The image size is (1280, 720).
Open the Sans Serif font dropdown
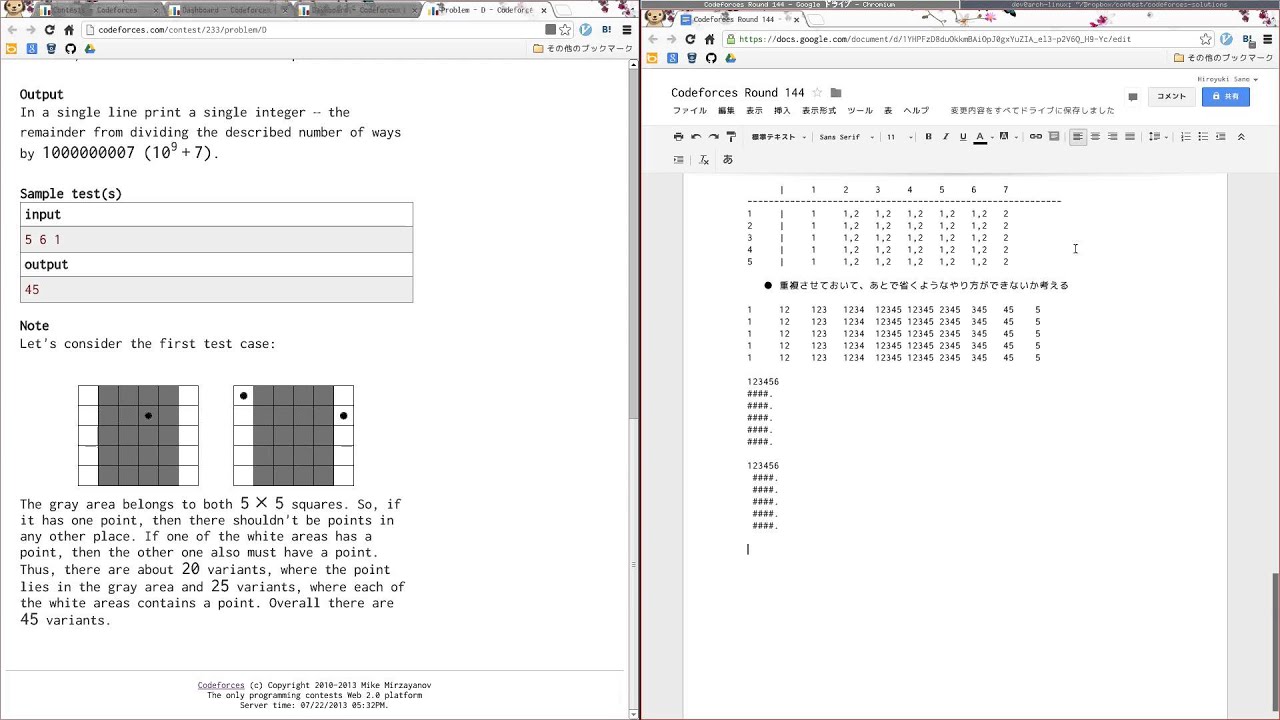(x=846, y=137)
